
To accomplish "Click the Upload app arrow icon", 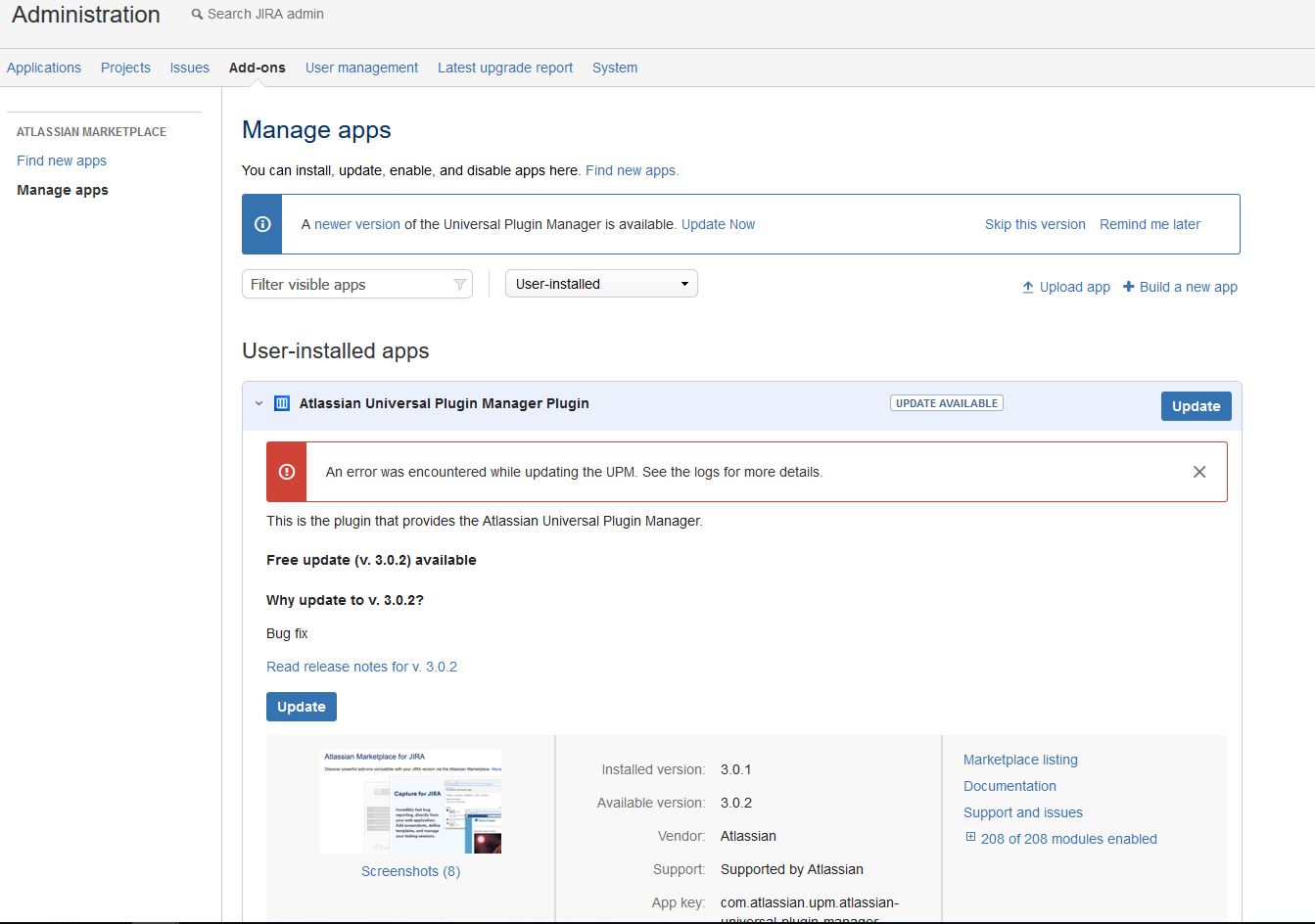I will tap(1028, 287).
